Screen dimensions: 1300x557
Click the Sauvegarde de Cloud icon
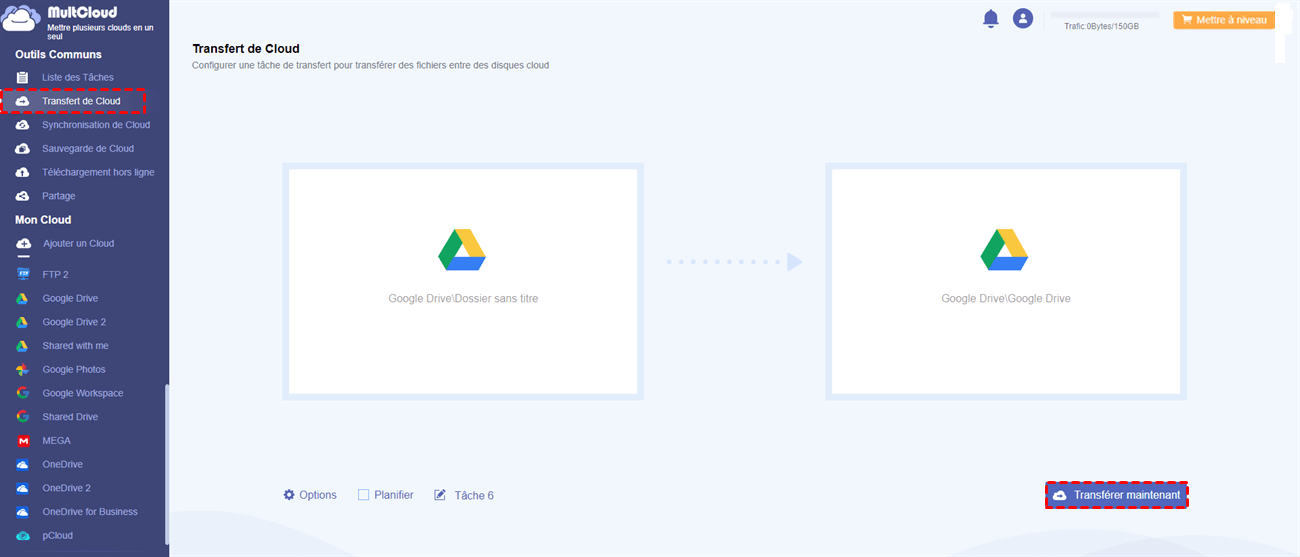[22, 148]
